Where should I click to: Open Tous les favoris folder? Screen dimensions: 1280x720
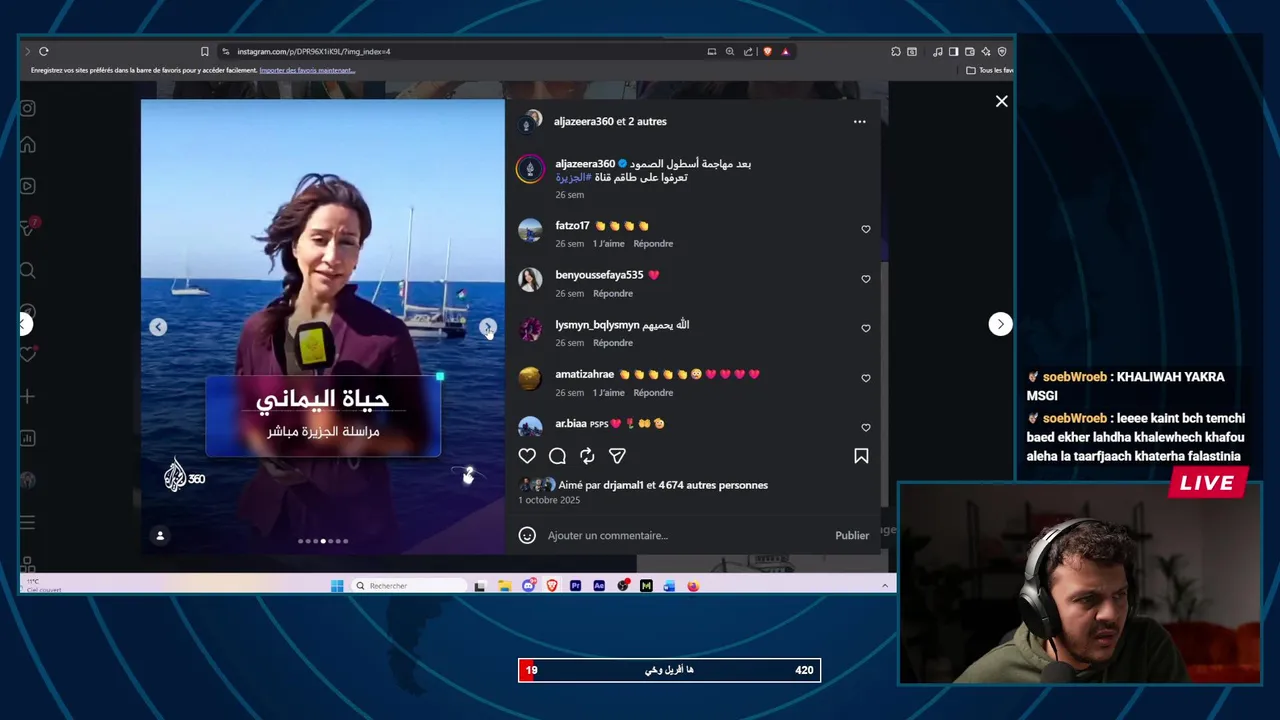(990, 70)
